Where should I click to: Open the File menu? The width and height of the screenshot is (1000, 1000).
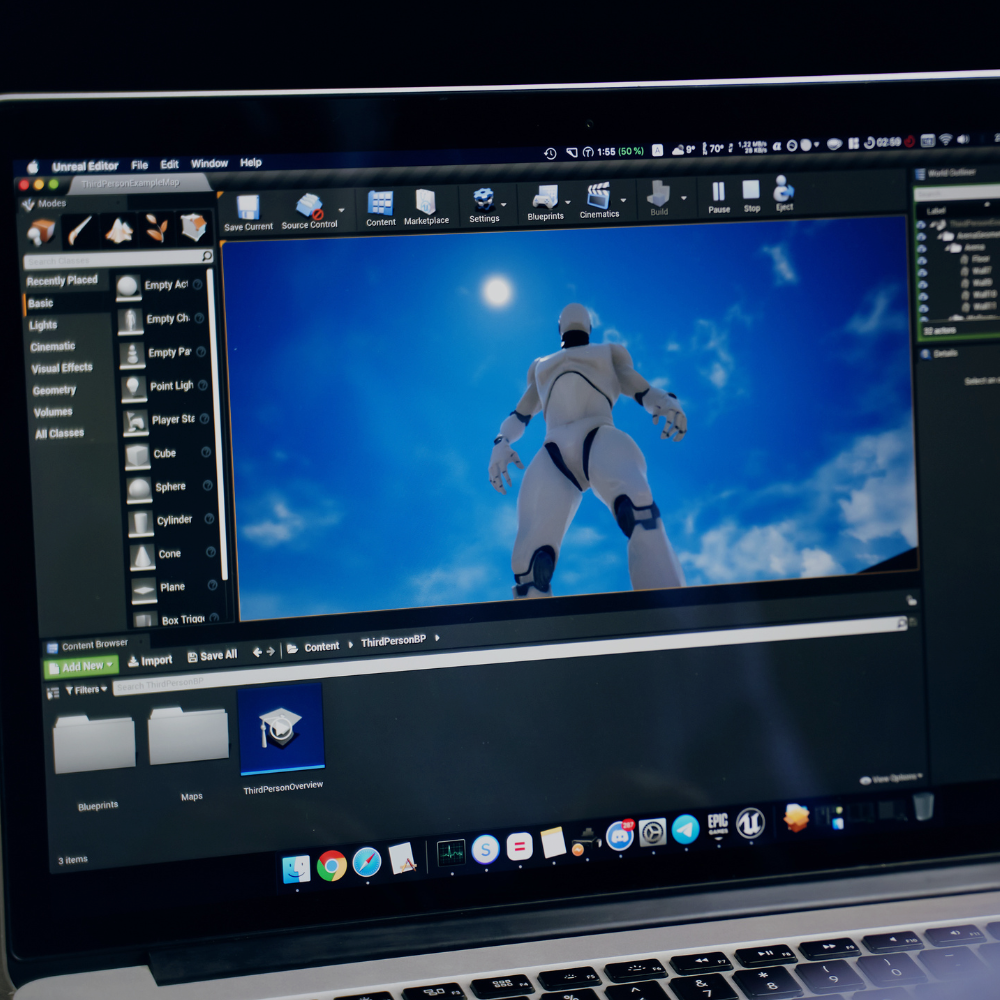coord(140,165)
